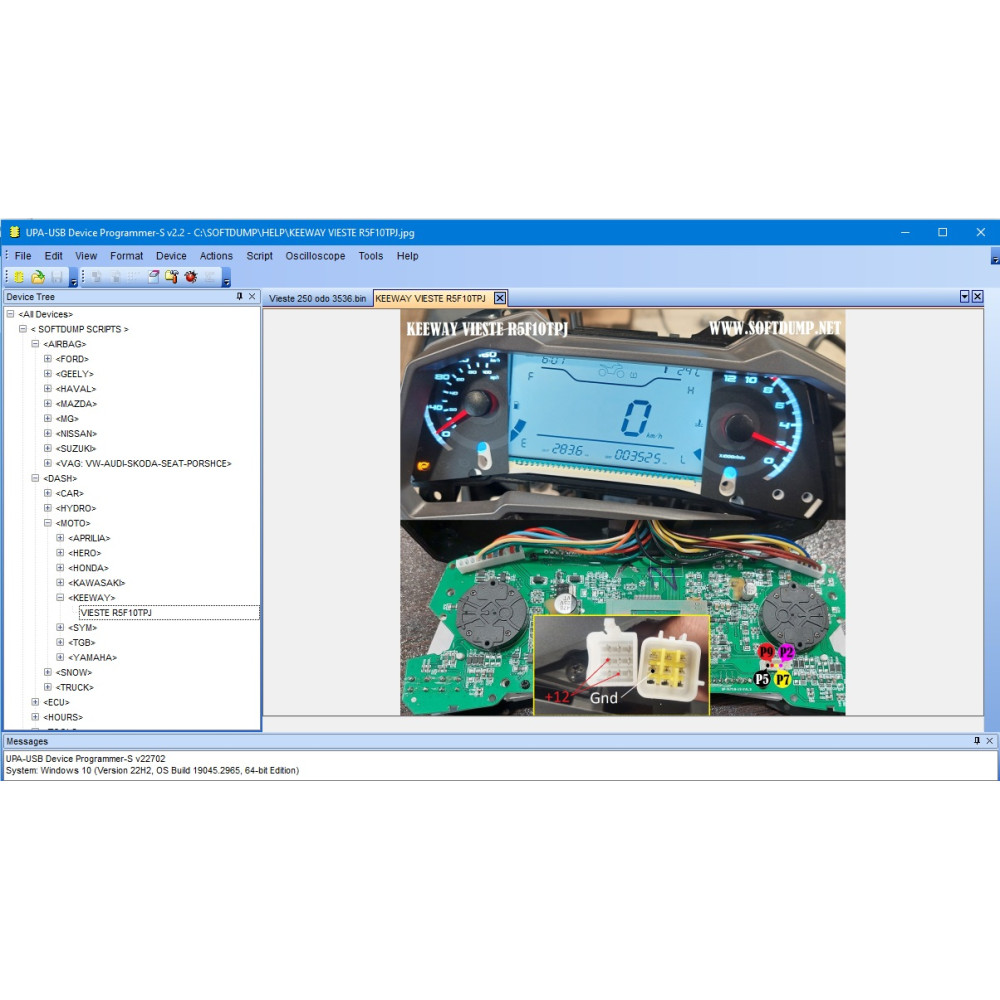This screenshot has height=1000, width=1000.
Task: Open the Help menu
Action: [x=408, y=256]
